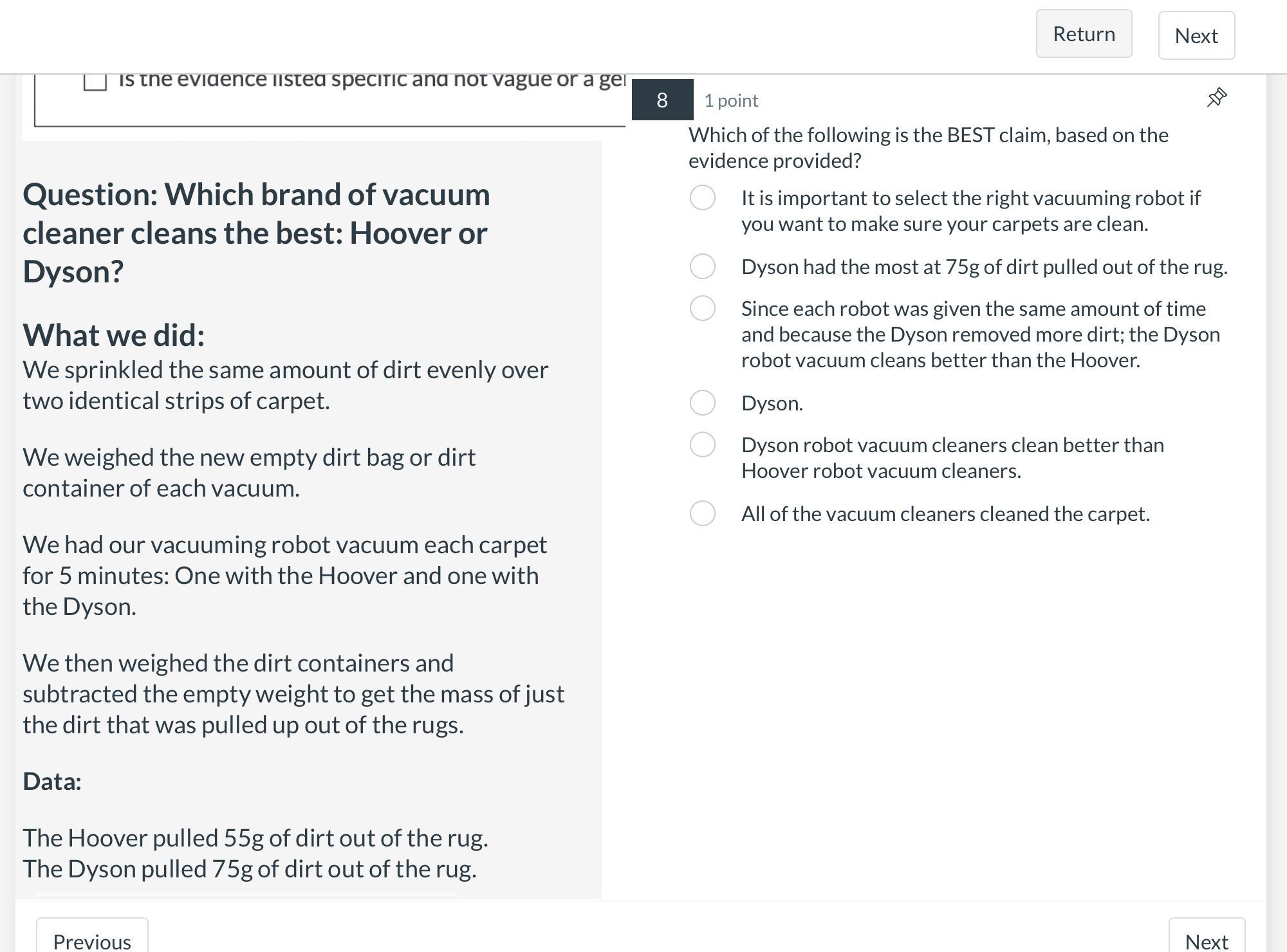Click the 'Hoover pulled 55g of dirt' line

(x=255, y=838)
